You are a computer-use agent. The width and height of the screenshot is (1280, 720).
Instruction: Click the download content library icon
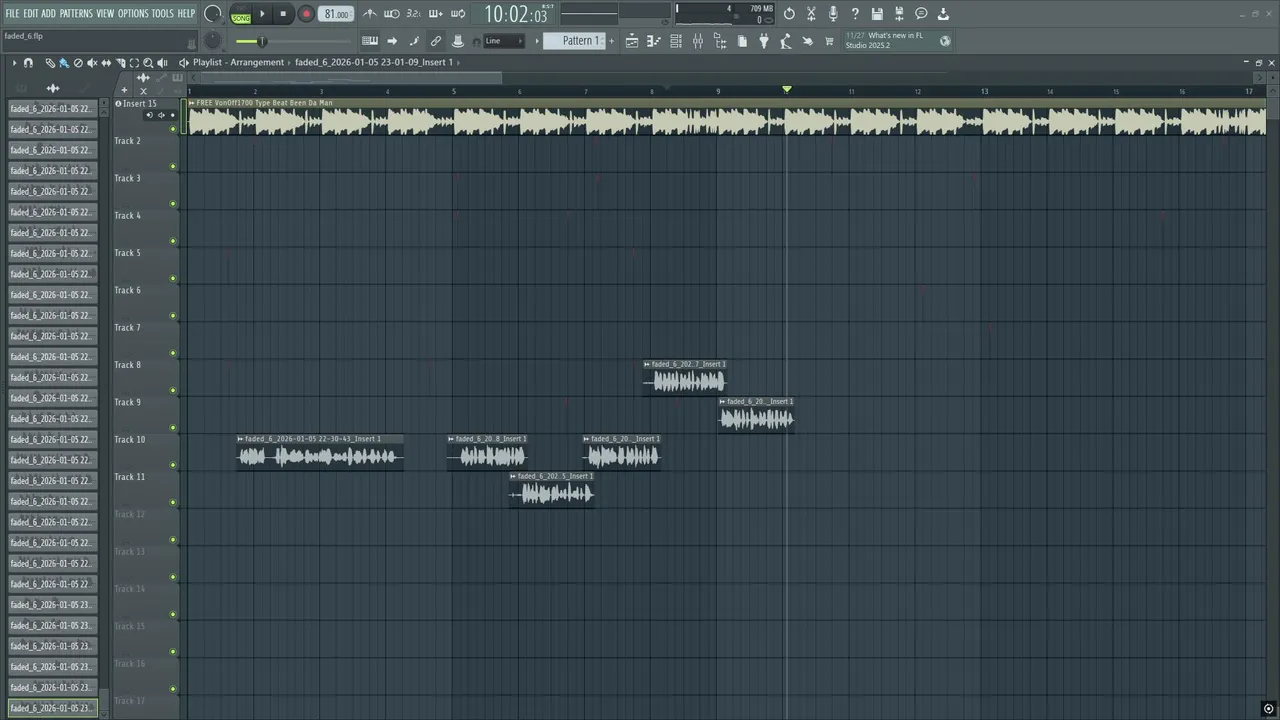(943, 14)
